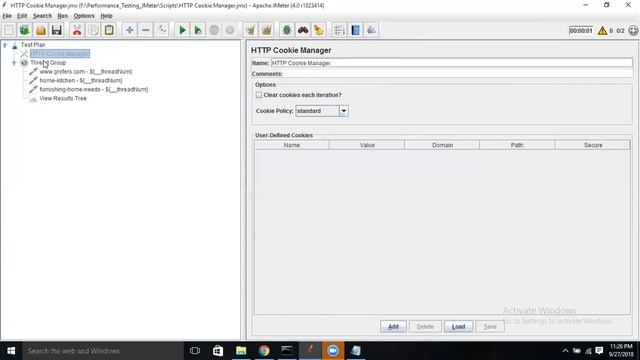Open the File menu
Image resolution: width=640 pixels, height=360 pixels.
click(7, 16)
